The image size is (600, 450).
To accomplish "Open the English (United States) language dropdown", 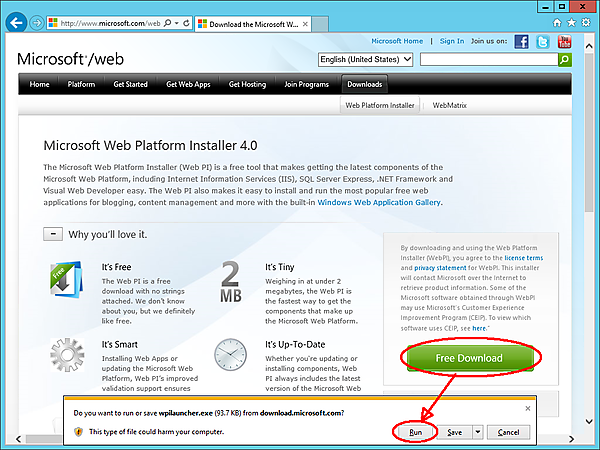I will [x=365, y=60].
